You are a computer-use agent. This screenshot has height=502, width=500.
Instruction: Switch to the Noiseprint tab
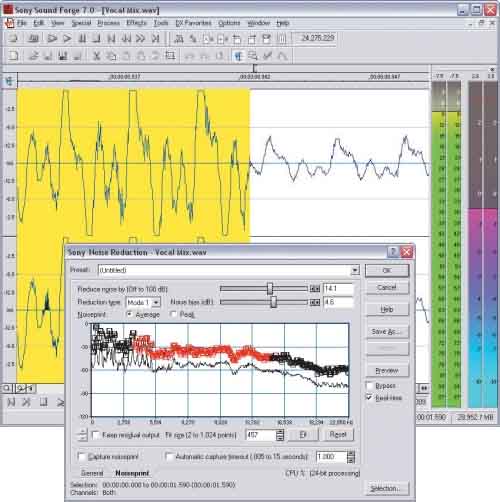pyautogui.click(x=132, y=473)
